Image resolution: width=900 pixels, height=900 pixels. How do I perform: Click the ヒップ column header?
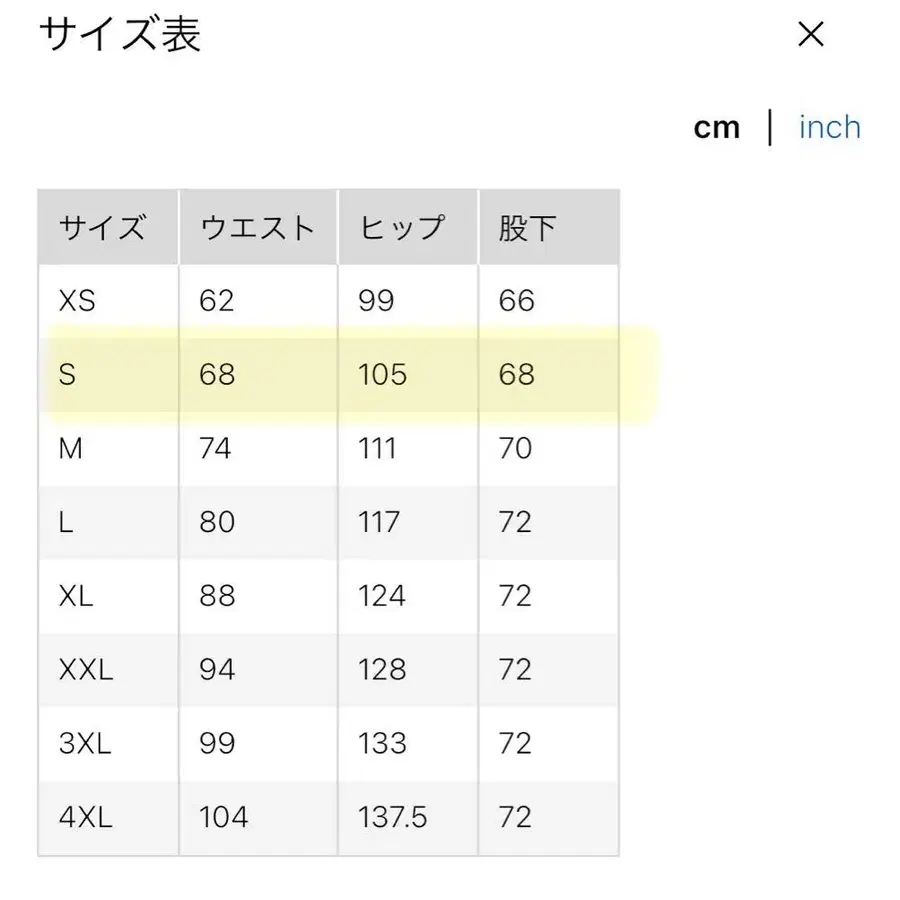pyautogui.click(x=401, y=227)
